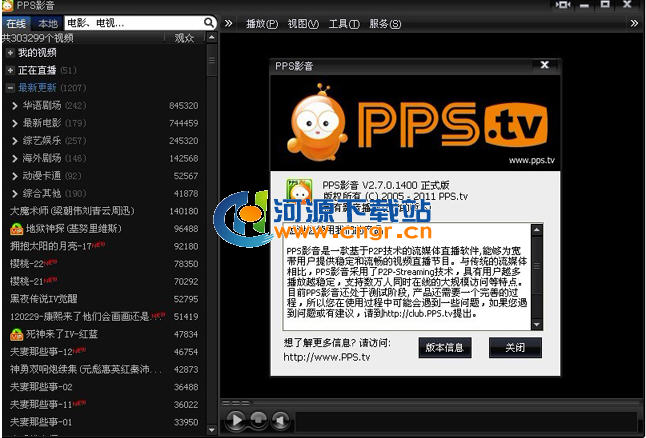Click the double-arrow collapse panel icon
The height and width of the screenshot is (438, 646).
click(228, 22)
